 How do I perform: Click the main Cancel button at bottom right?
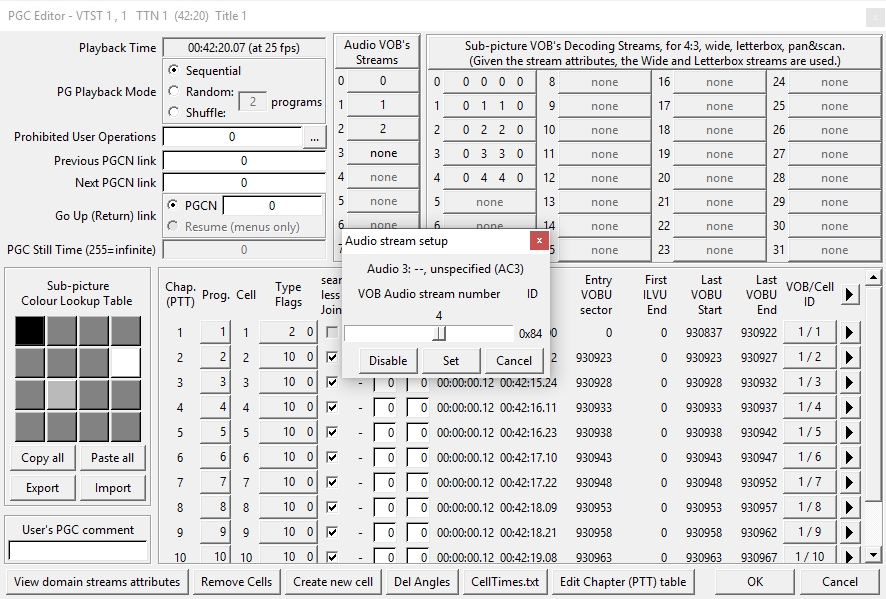[840, 581]
